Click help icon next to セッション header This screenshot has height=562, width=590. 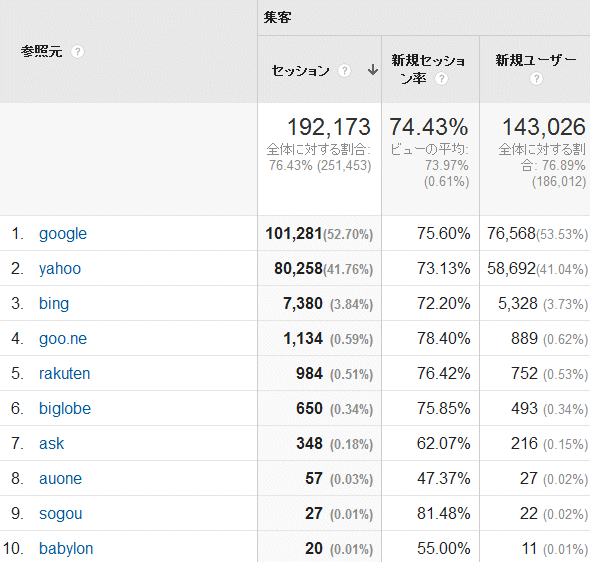pos(344,70)
